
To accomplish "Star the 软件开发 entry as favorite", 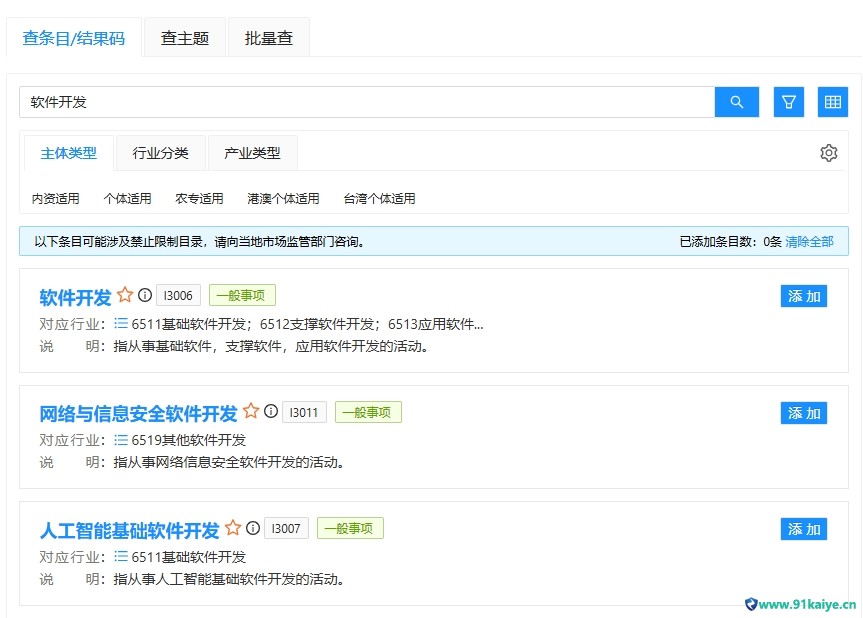I will point(125,295).
